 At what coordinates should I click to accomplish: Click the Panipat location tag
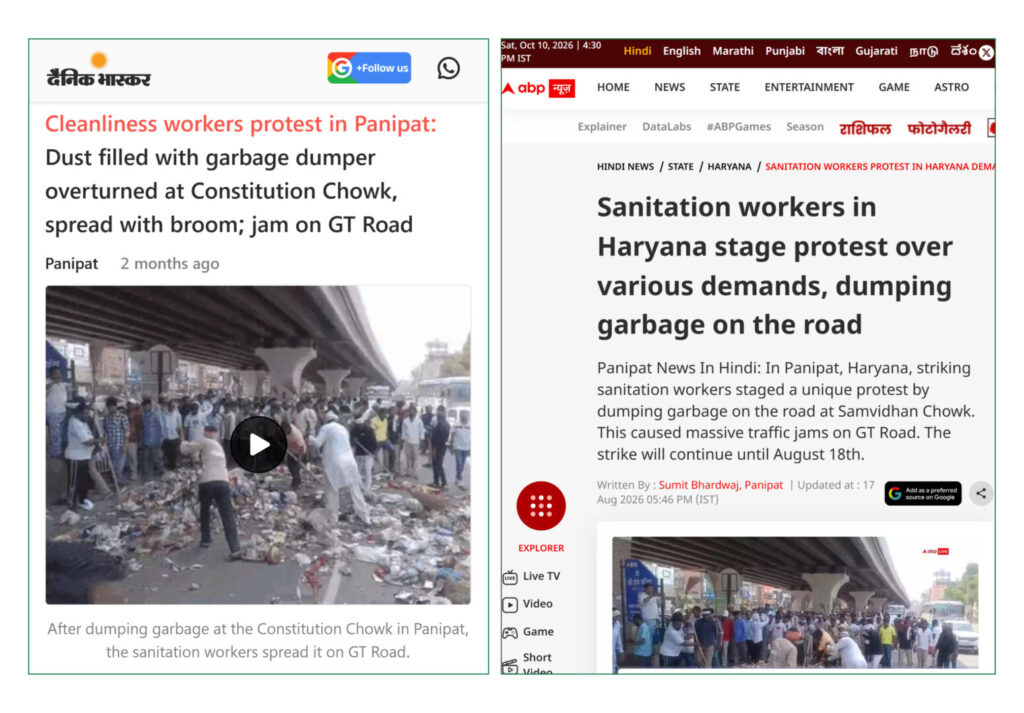point(71,264)
